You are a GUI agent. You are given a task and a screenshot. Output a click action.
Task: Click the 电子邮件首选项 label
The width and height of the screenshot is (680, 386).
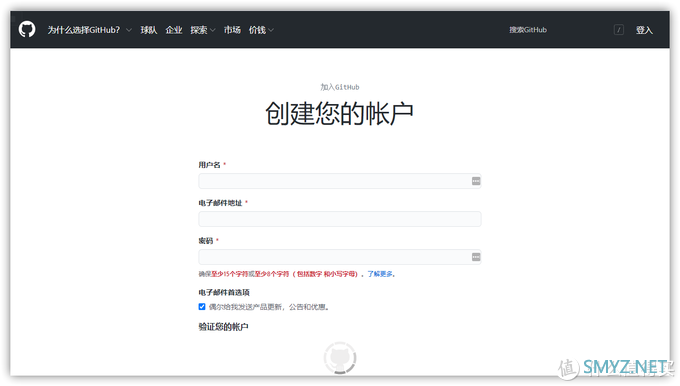(x=224, y=292)
